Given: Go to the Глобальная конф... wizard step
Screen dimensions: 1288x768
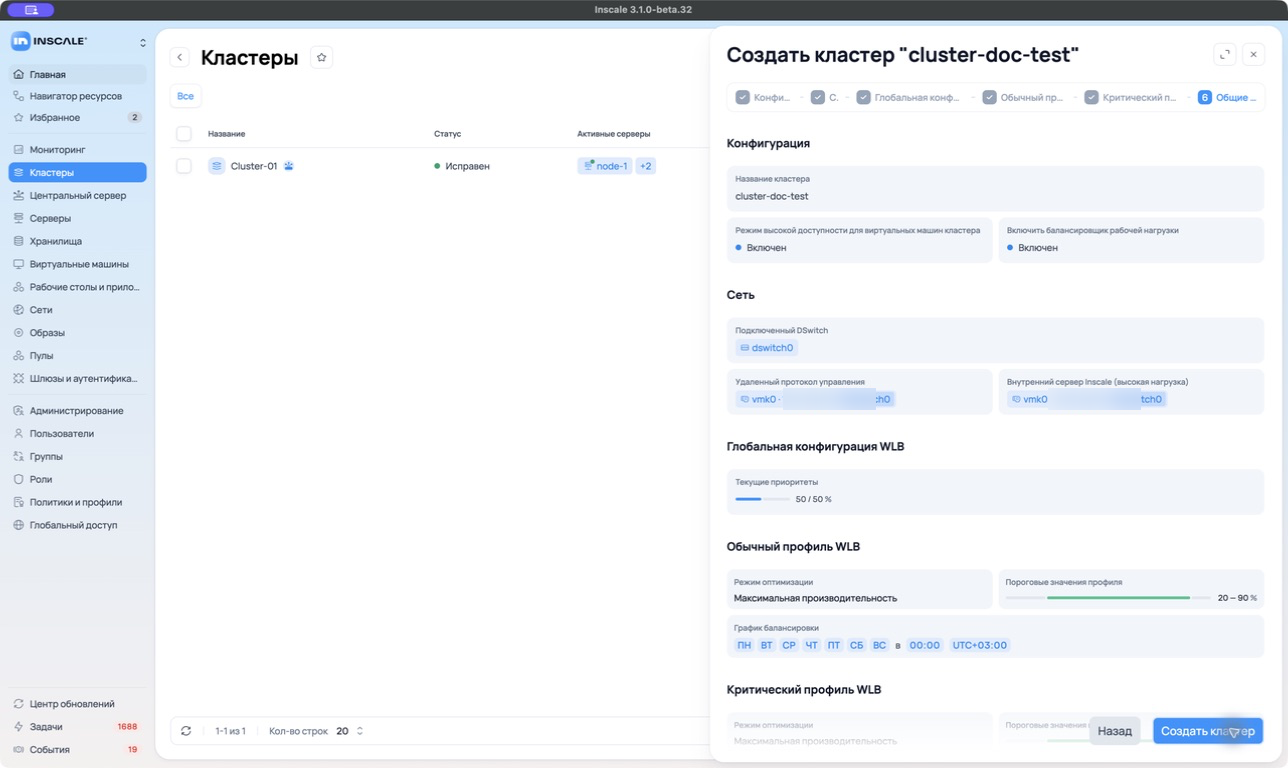Looking at the screenshot, I should click(x=908, y=97).
